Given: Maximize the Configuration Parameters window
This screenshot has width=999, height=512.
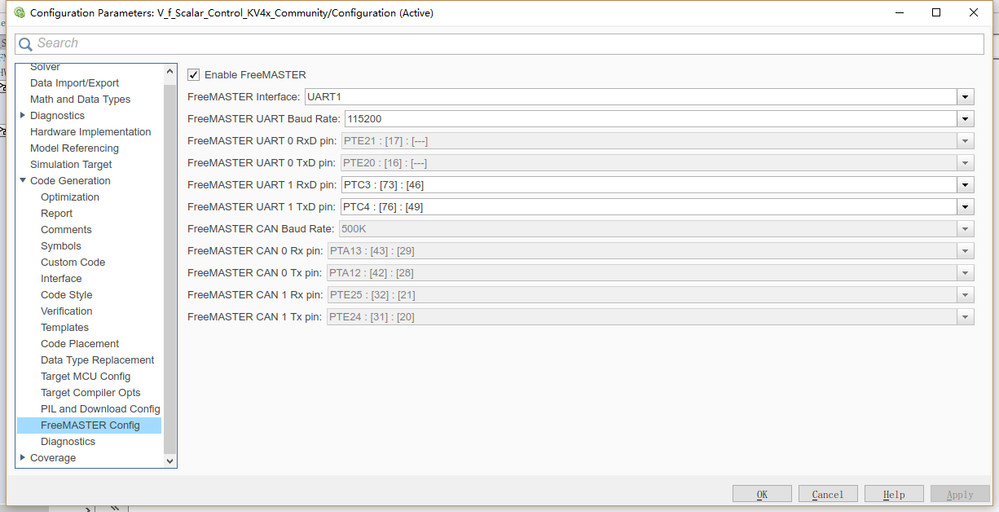Looking at the screenshot, I should 936,13.
